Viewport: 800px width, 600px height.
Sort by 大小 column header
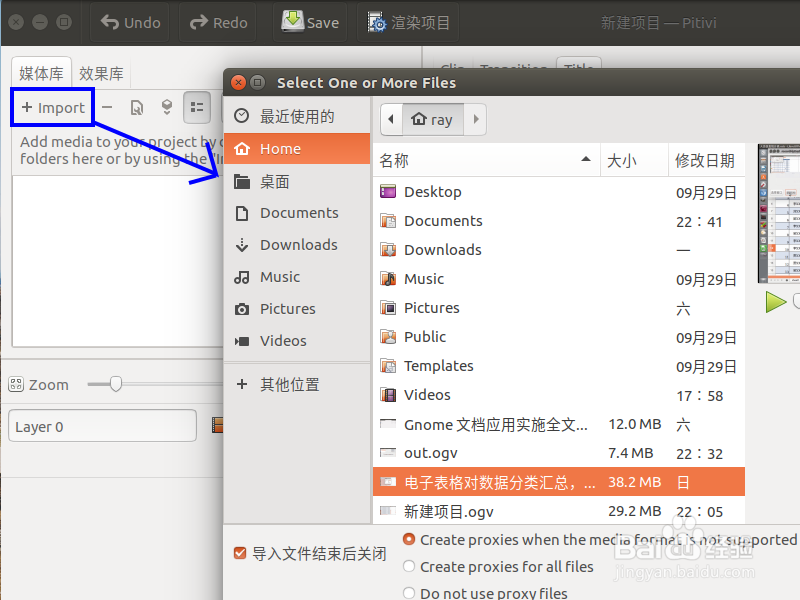coord(634,160)
